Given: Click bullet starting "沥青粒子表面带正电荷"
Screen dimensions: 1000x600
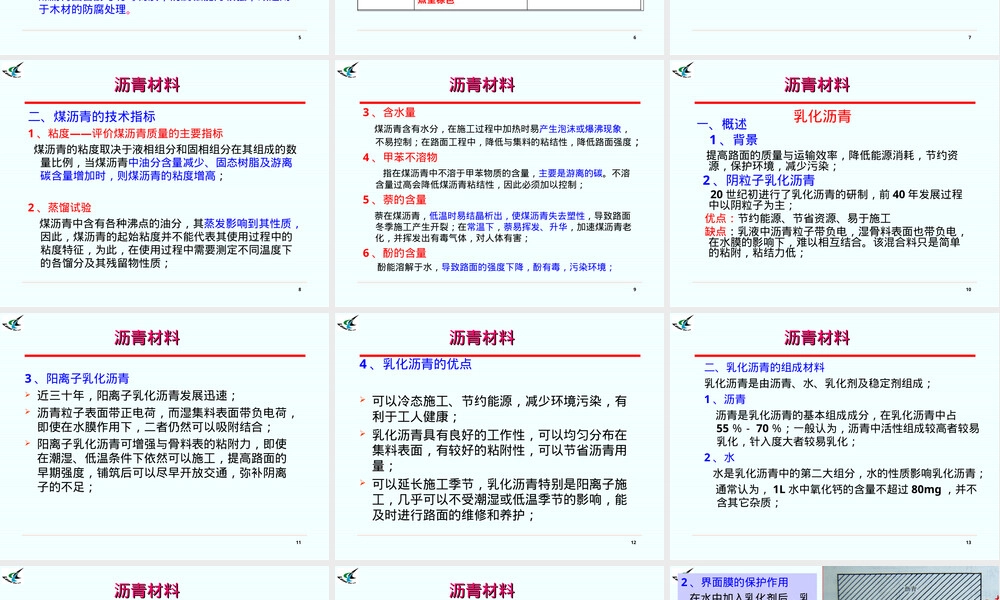Looking at the screenshot, I should tap(167, 420).
